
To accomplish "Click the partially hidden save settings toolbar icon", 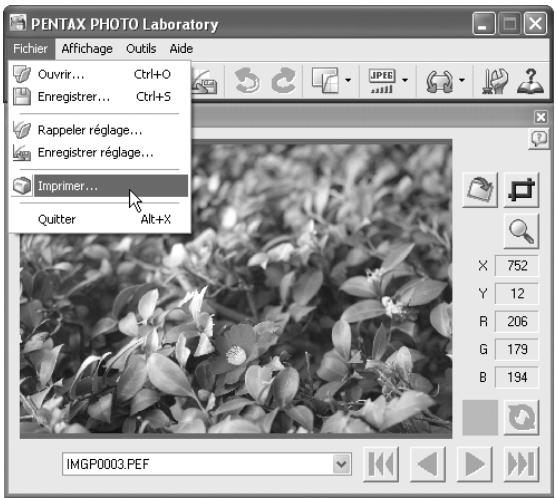I will pos(205,82).
